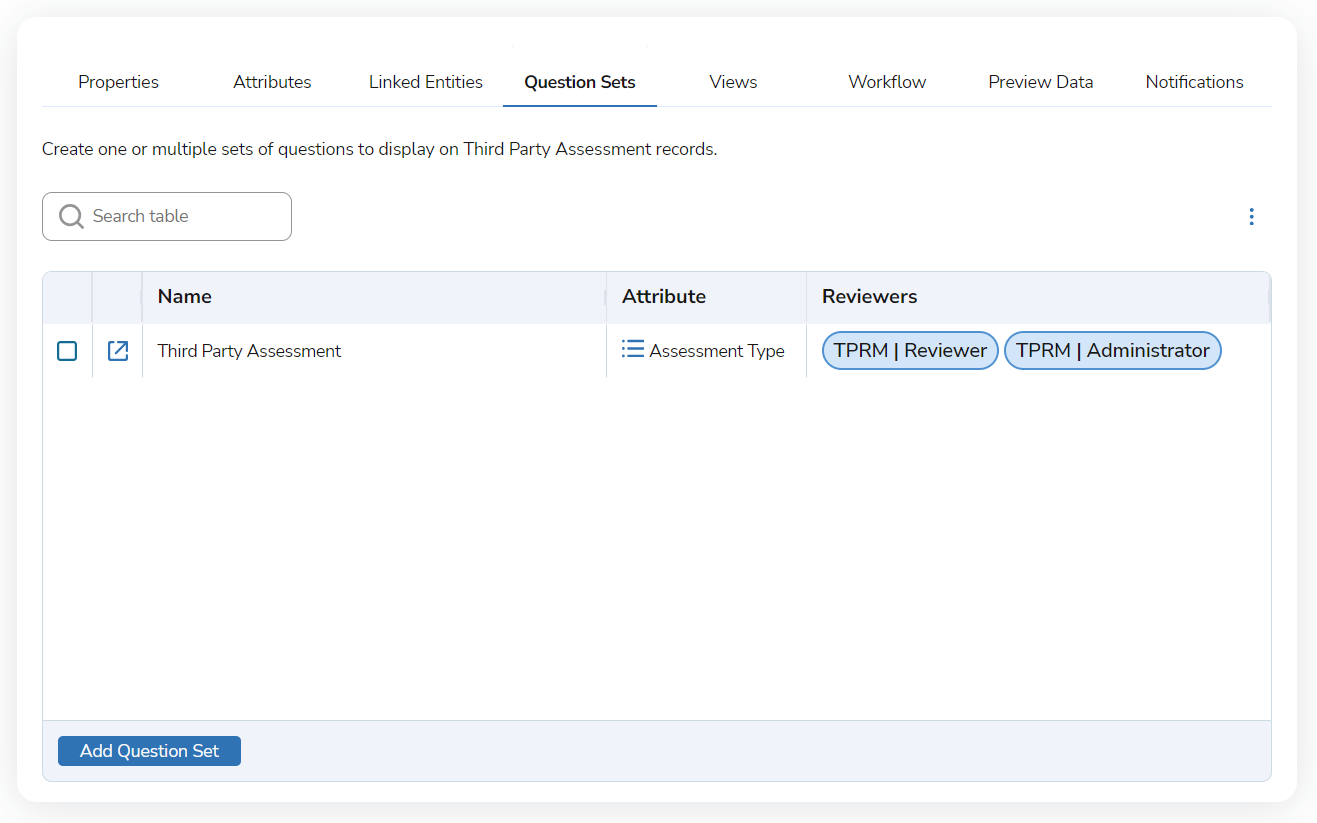1317x823 pixels.
Task: Click the magnifier icon in search box
Action: 71,217
